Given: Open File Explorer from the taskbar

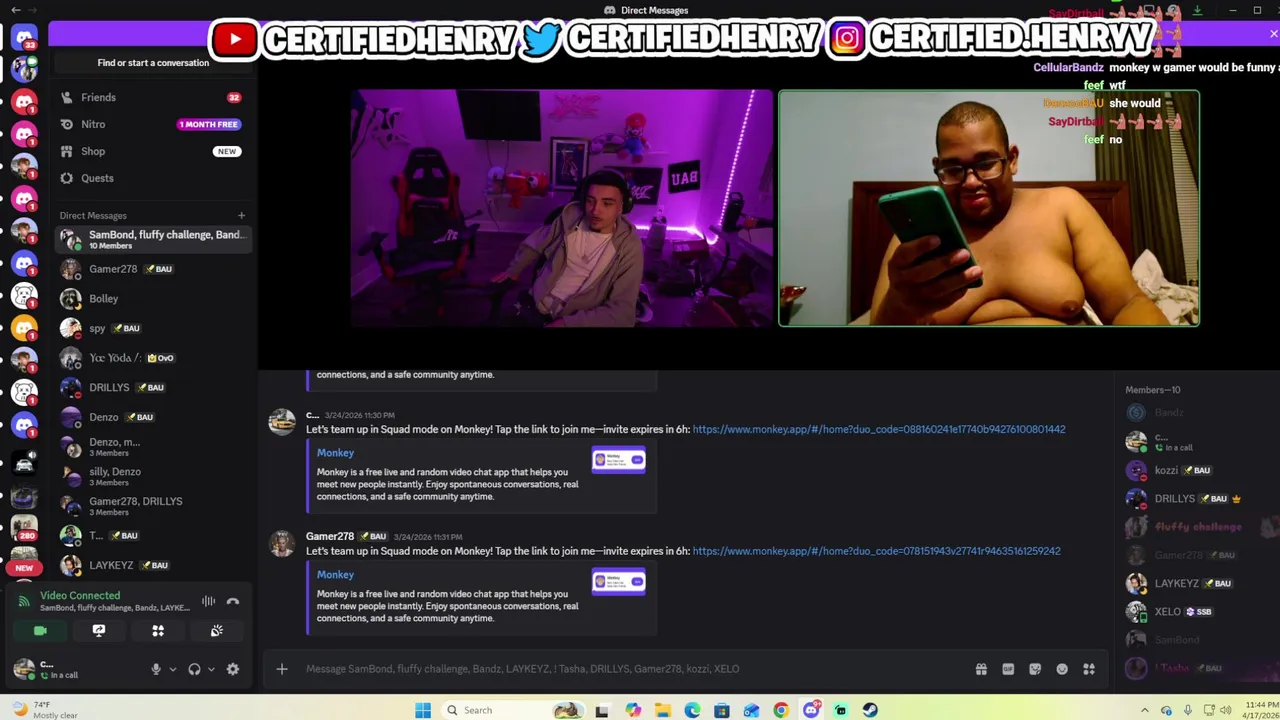Looking at the screenshot, I should point(662,710).
